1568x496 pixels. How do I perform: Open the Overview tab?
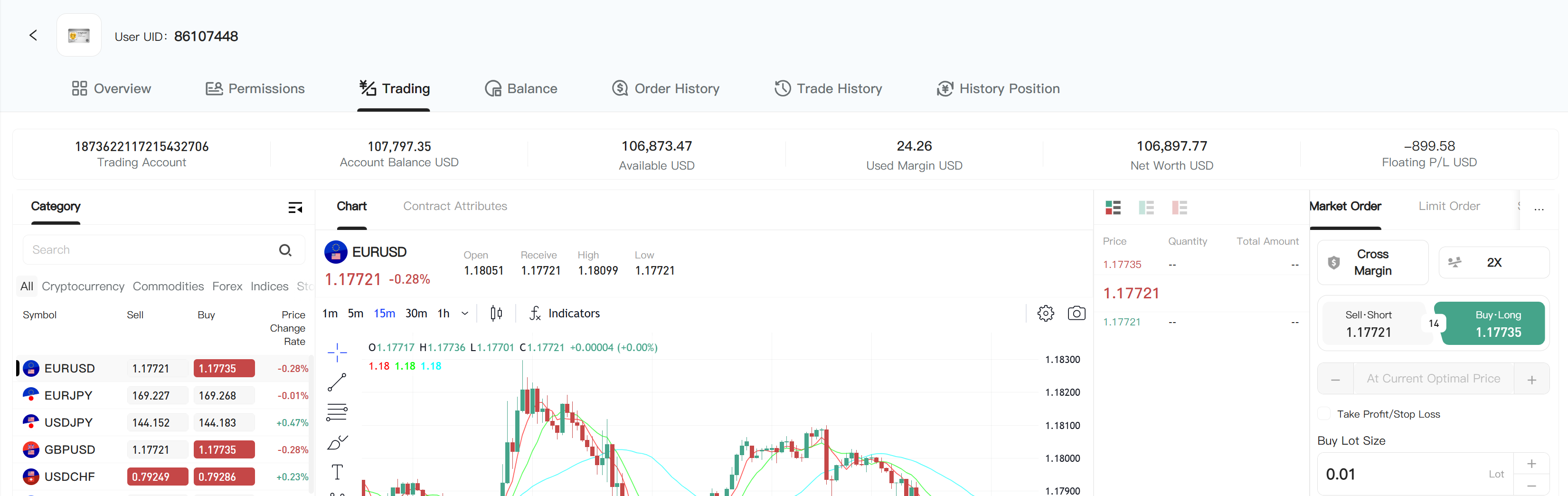coord(112,88)
